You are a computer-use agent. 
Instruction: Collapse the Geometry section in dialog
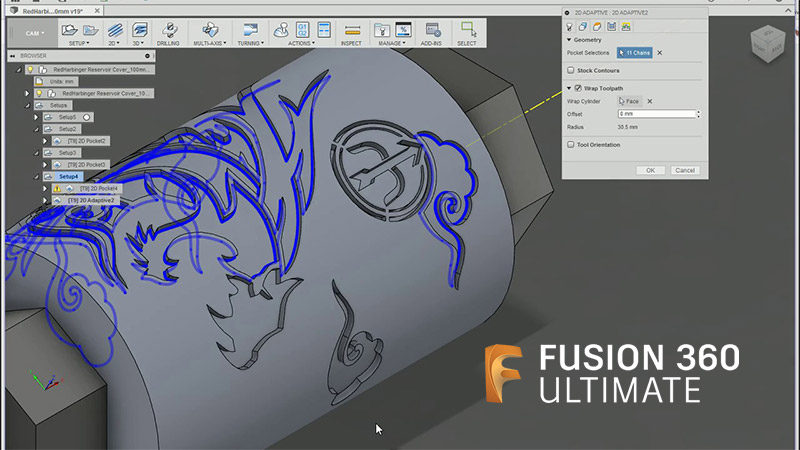click(569, 40)
